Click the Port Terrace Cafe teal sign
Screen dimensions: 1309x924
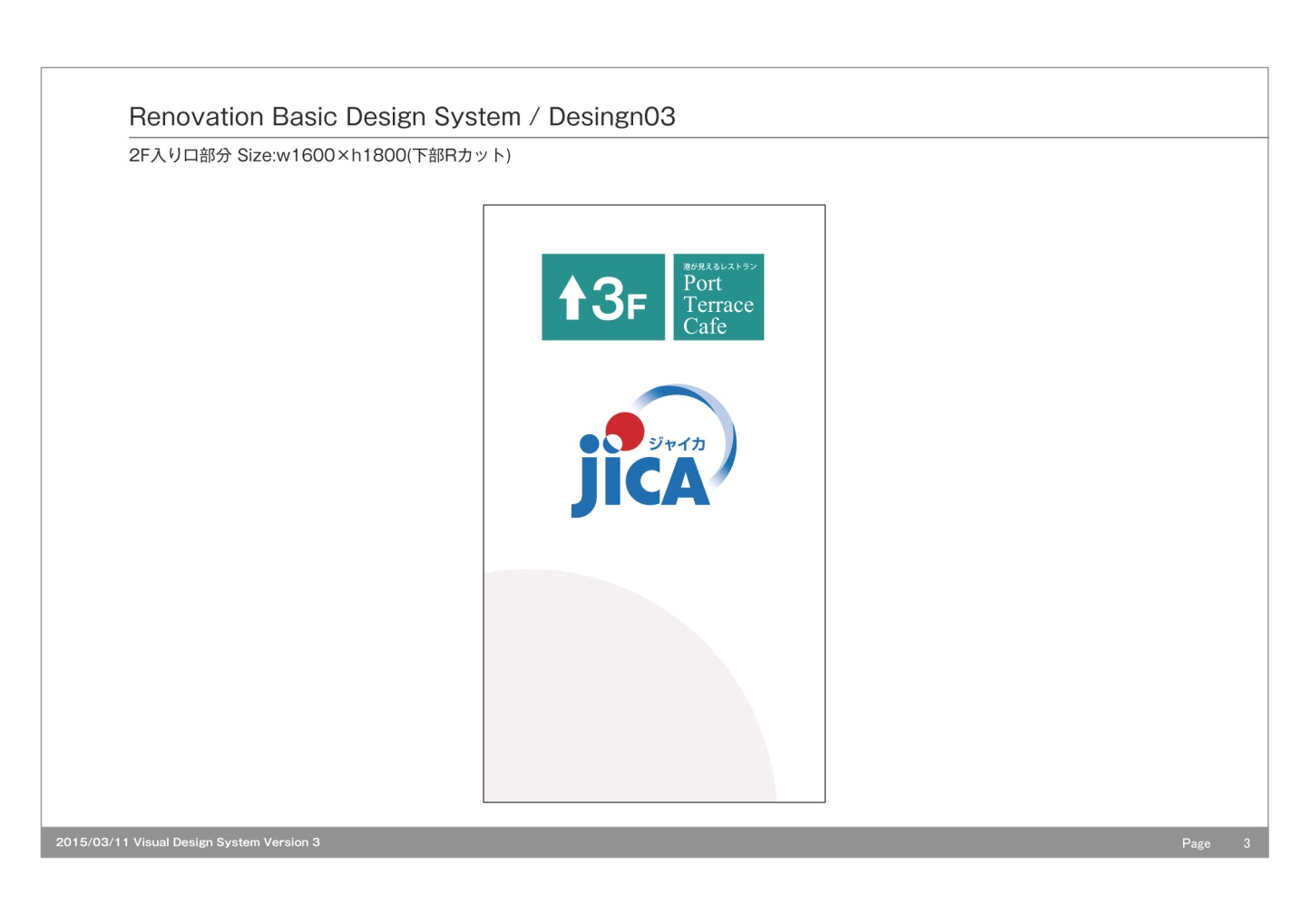click(x=718, y=297)
